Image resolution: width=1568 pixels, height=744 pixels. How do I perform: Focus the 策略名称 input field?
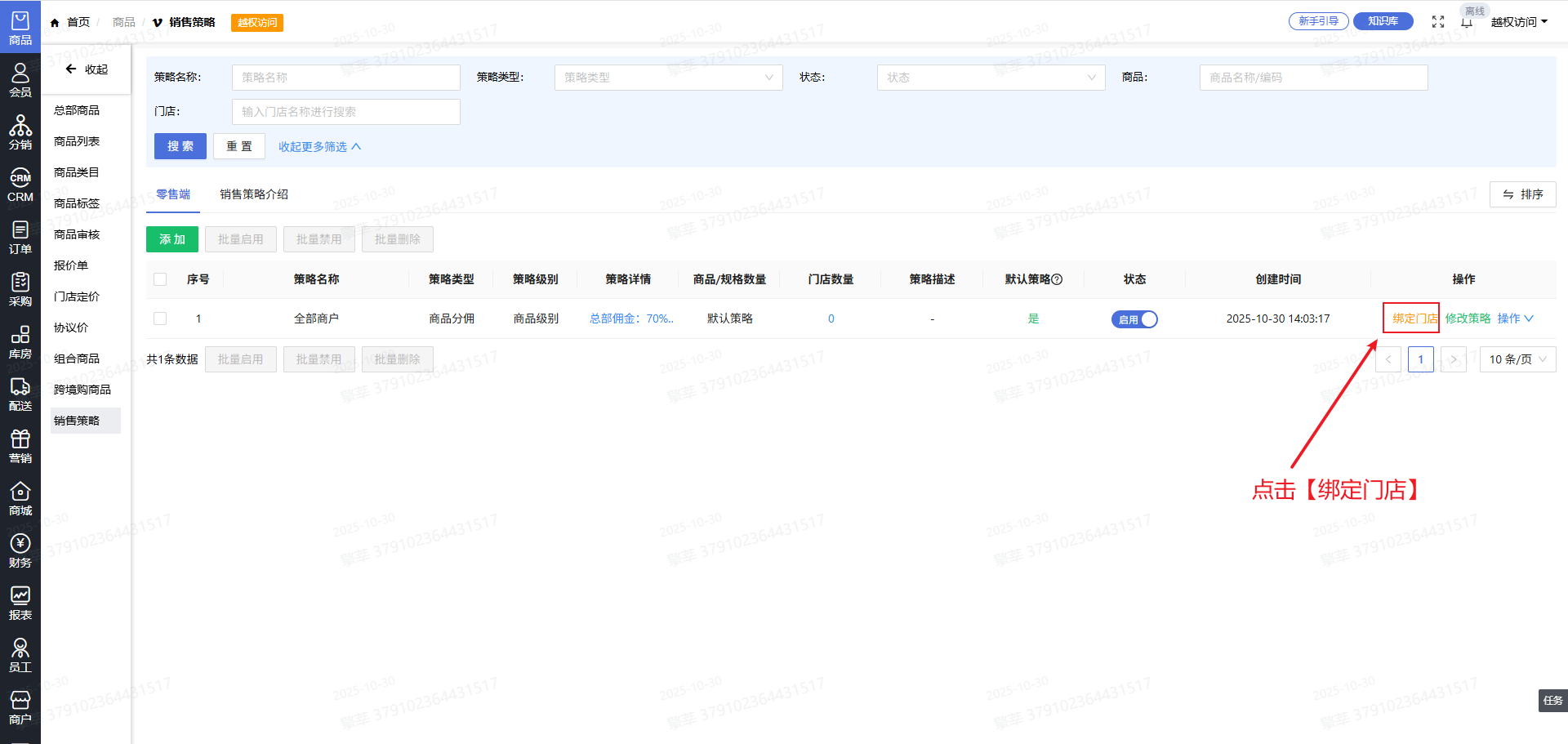tap(345, 78)
